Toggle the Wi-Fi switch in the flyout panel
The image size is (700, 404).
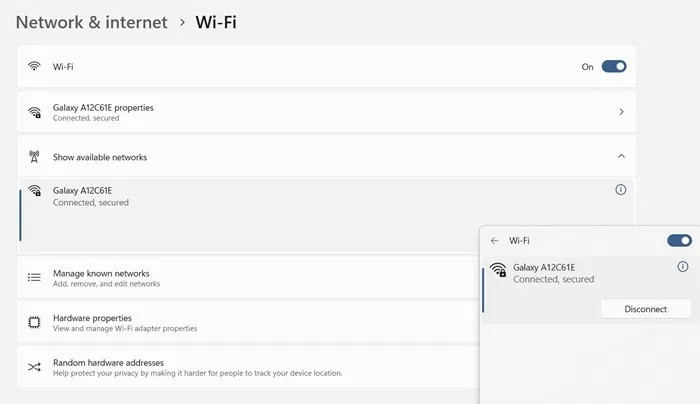click(679, 240)
